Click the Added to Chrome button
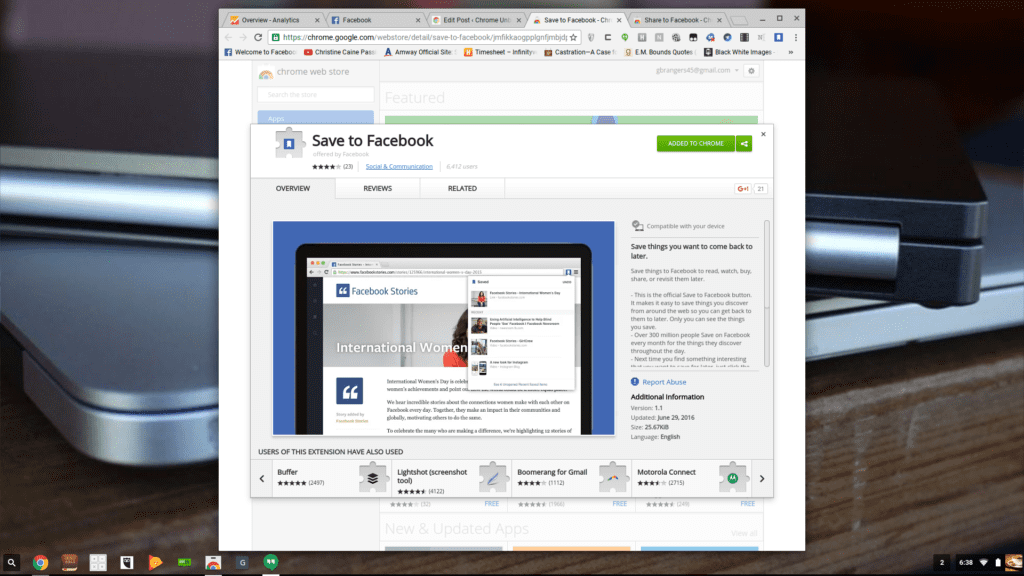 tap(698, 143)
